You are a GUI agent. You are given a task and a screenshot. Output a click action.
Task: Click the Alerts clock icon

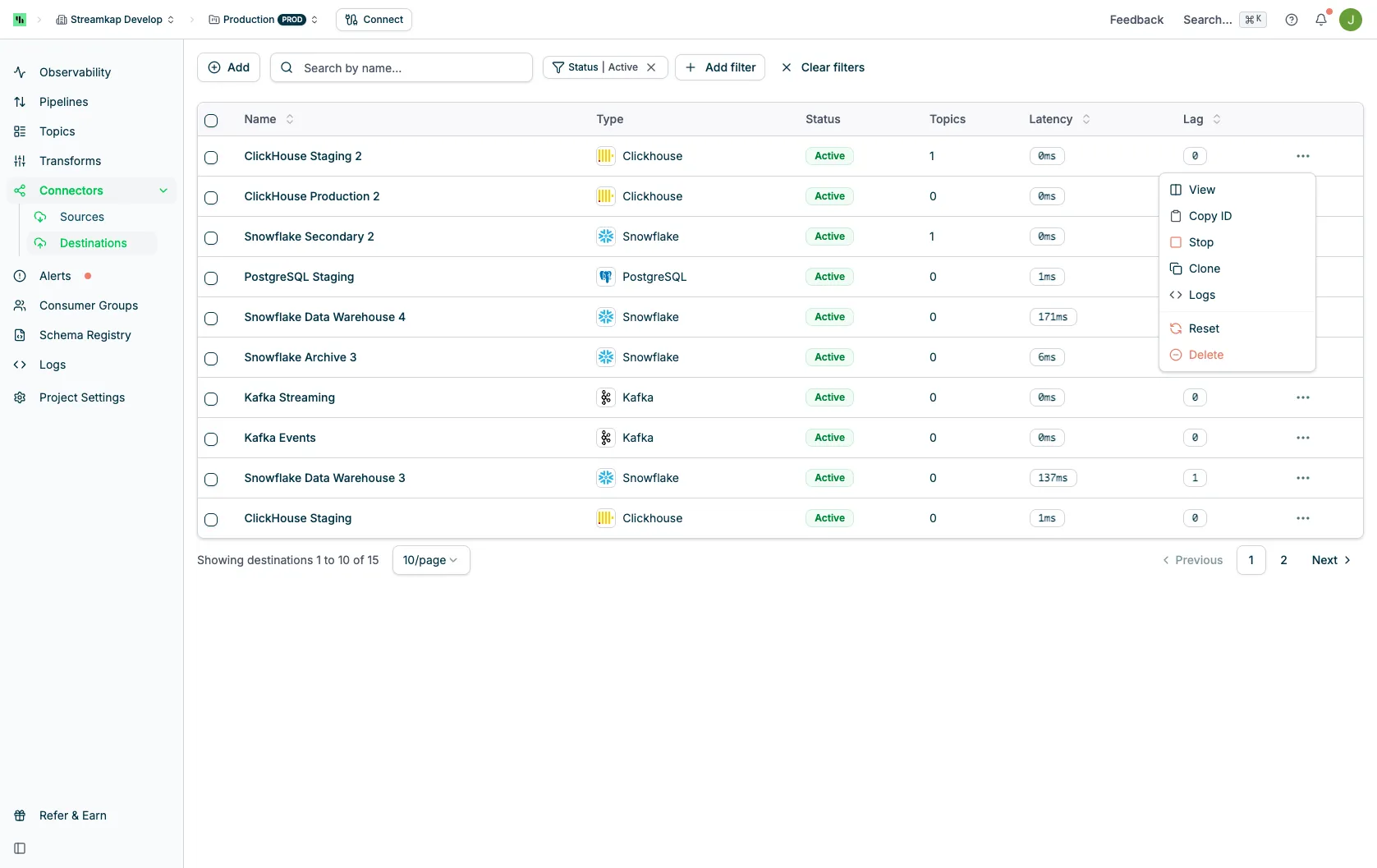click(x=20, y=276)
